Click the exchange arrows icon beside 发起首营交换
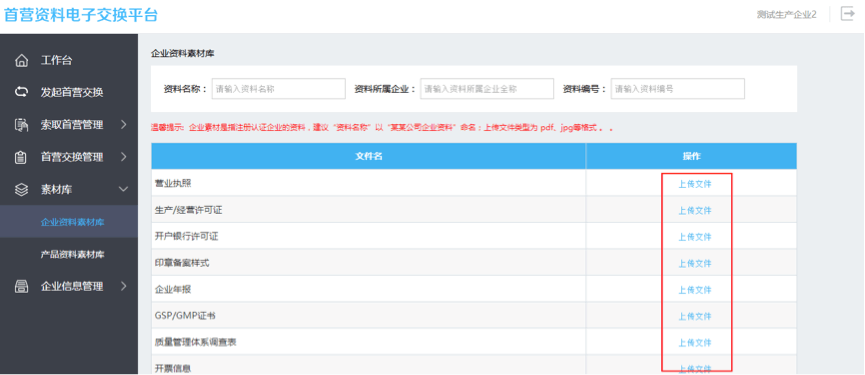This screenshot has width=865, height=375. tap(21, 93)
